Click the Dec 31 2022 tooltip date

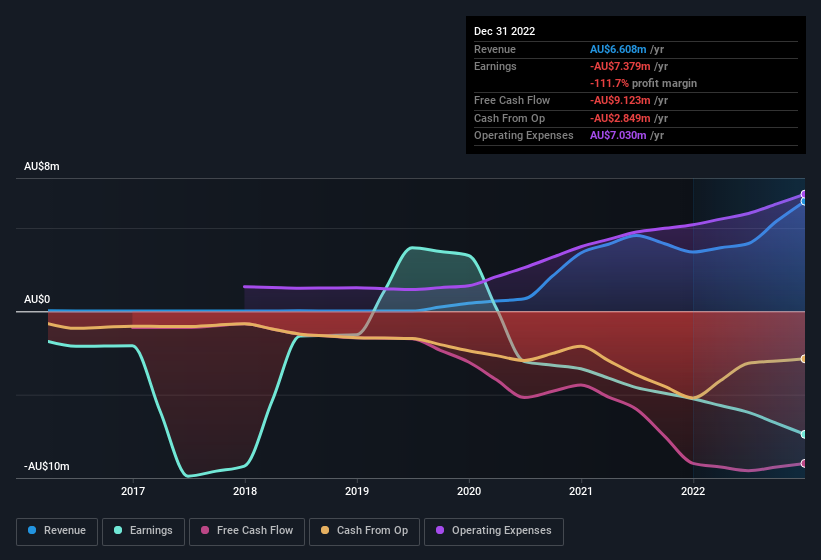[x=505, y=31]
